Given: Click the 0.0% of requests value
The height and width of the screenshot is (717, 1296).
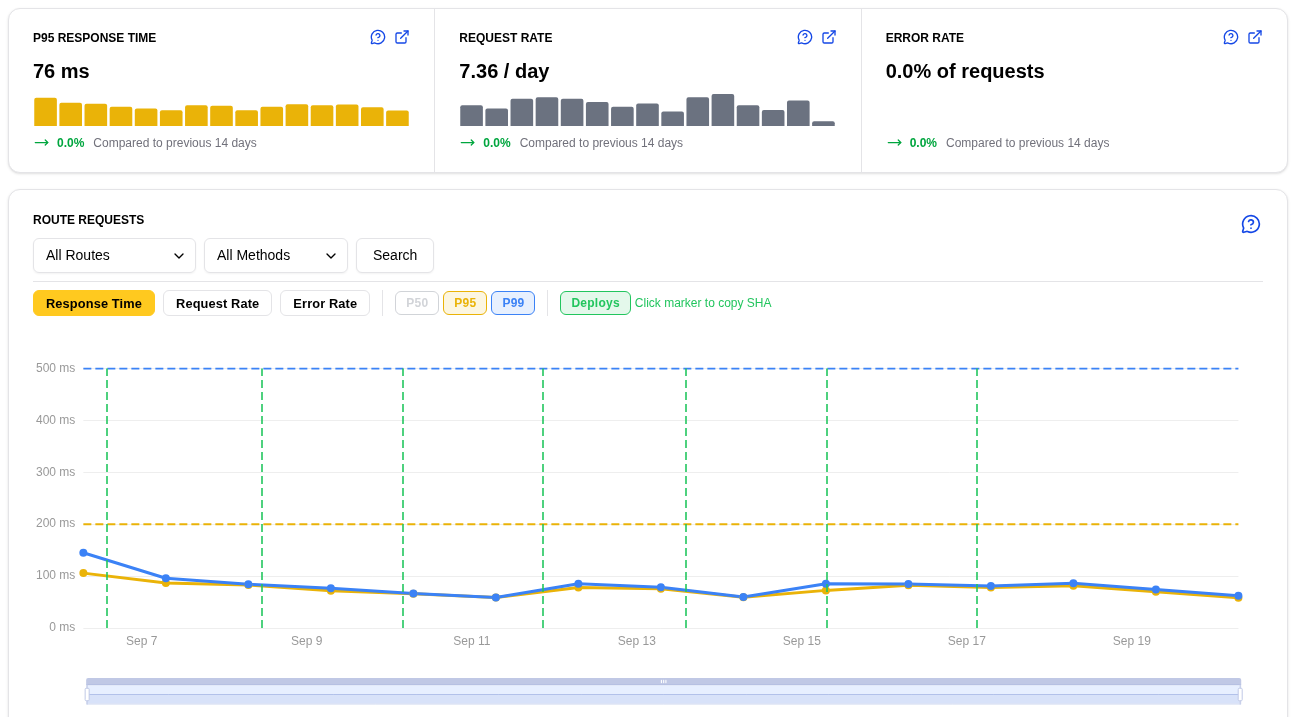Looking at the screenshot, I should click(965, 71).
